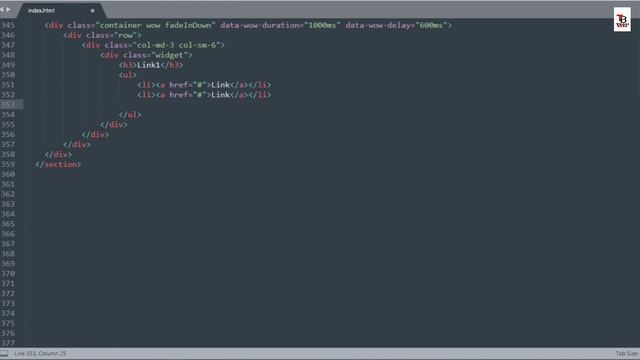Image resolution: width=640 pixels, height=360 pixels.
Task: Click the data-wow-delay="600ms" attribute
Action: coord(396,25)
